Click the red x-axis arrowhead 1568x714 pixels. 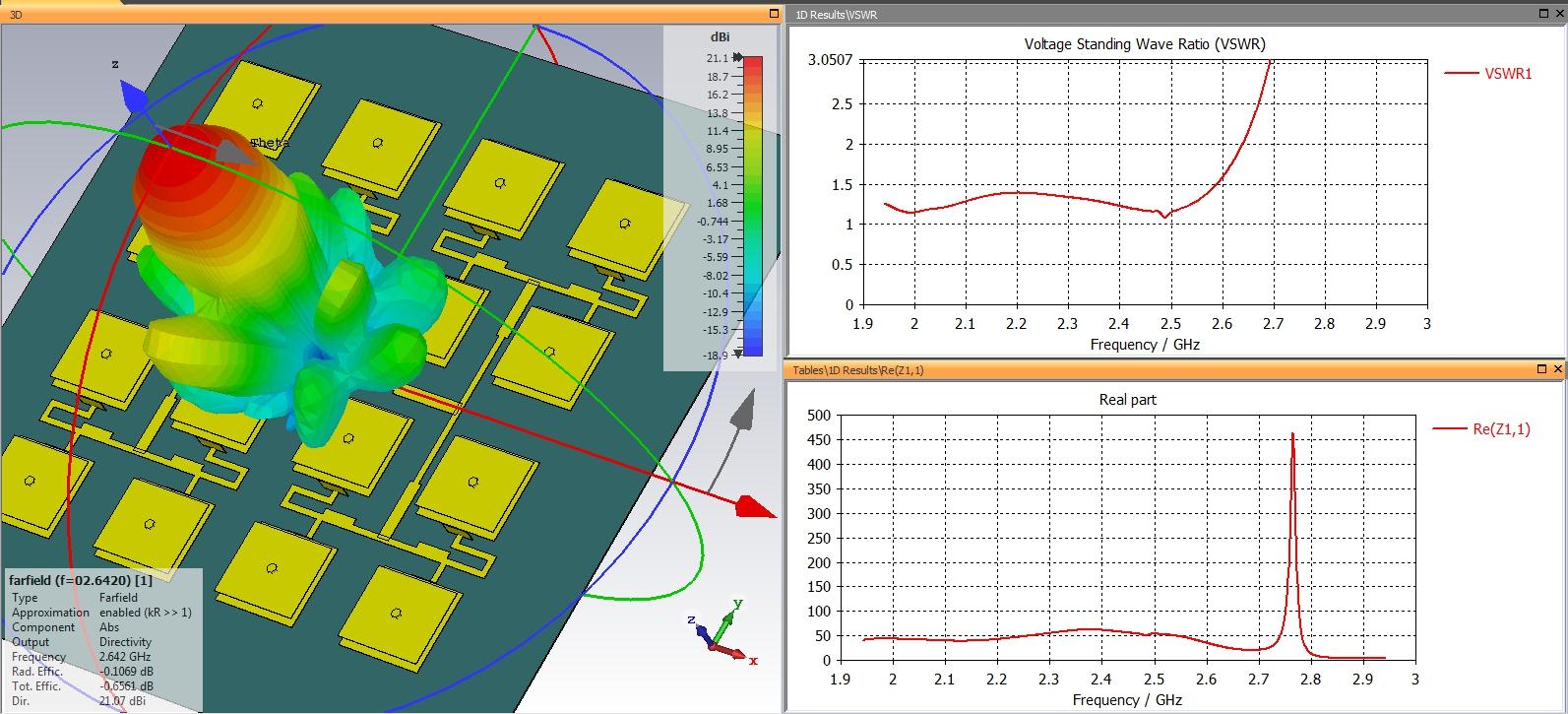point(756,507)
